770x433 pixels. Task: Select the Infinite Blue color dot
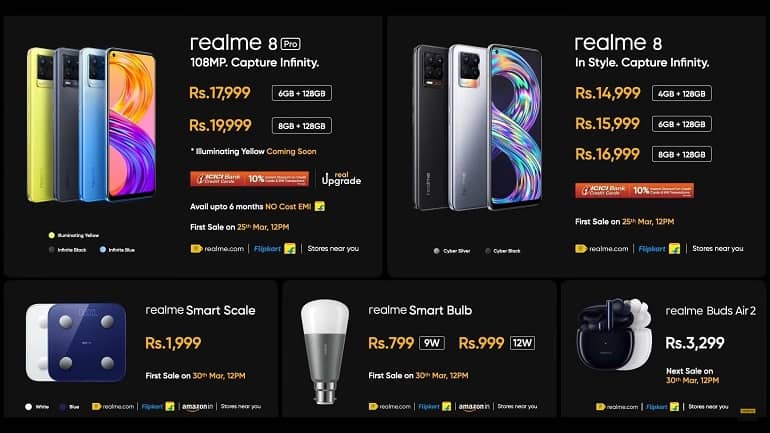coord(103,249)
